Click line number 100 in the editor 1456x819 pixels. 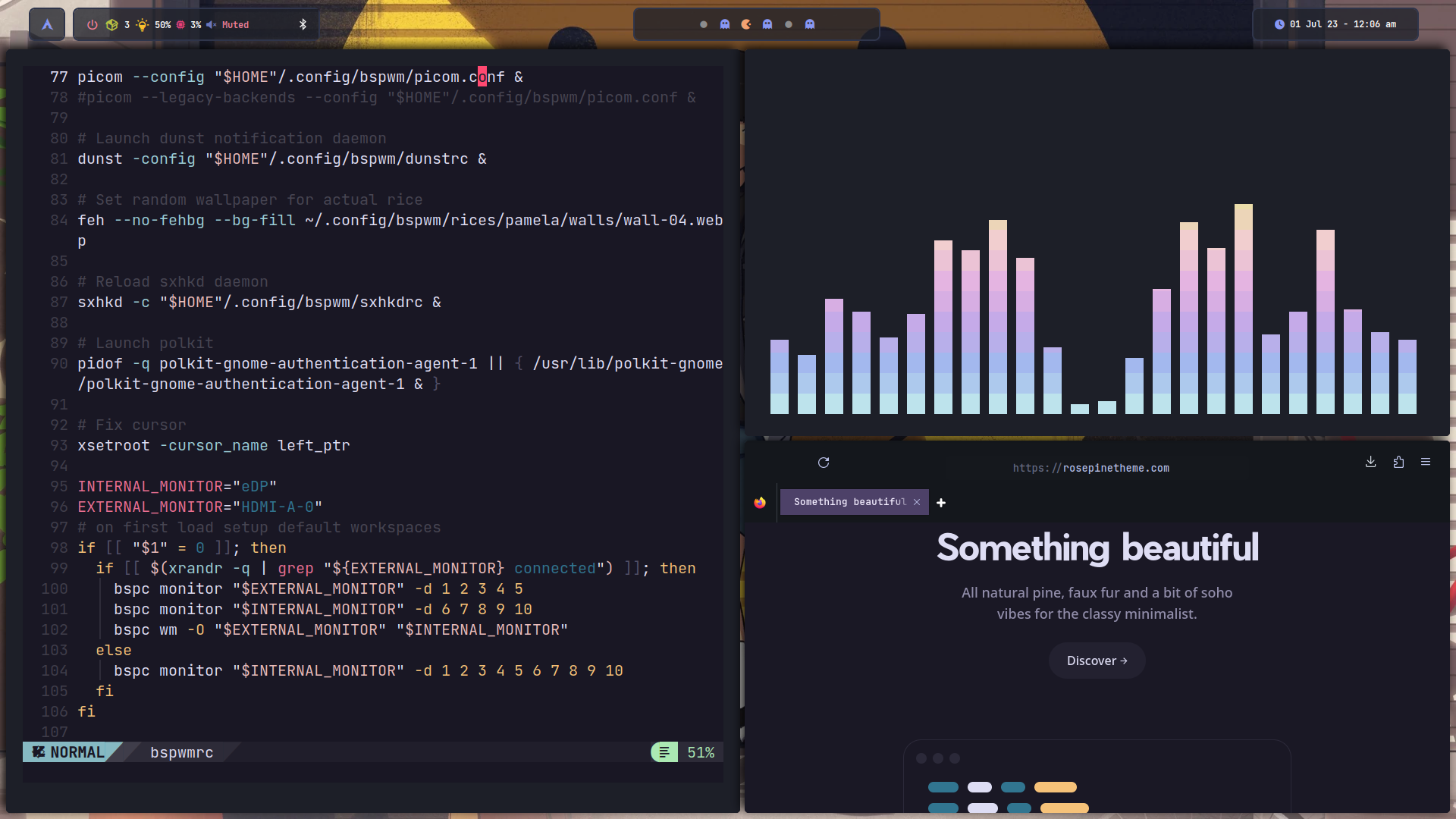(55, 588)
